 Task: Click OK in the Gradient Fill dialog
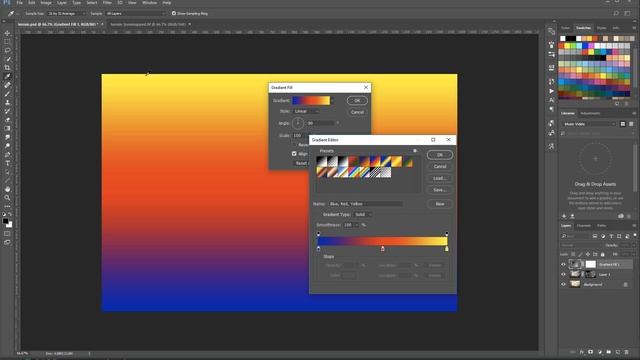[x=357, y=100]
